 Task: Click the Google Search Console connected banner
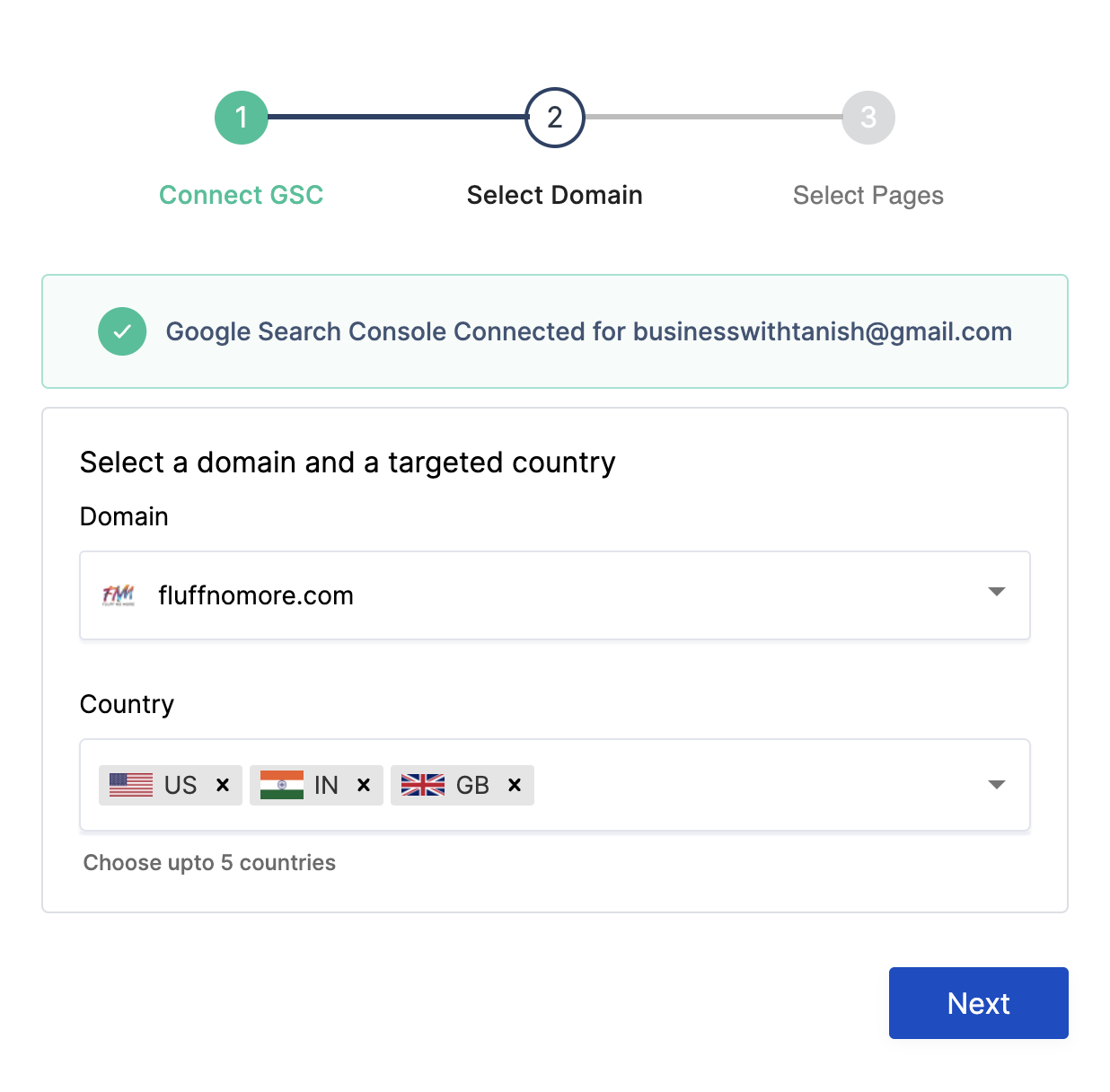coord(555,331)
